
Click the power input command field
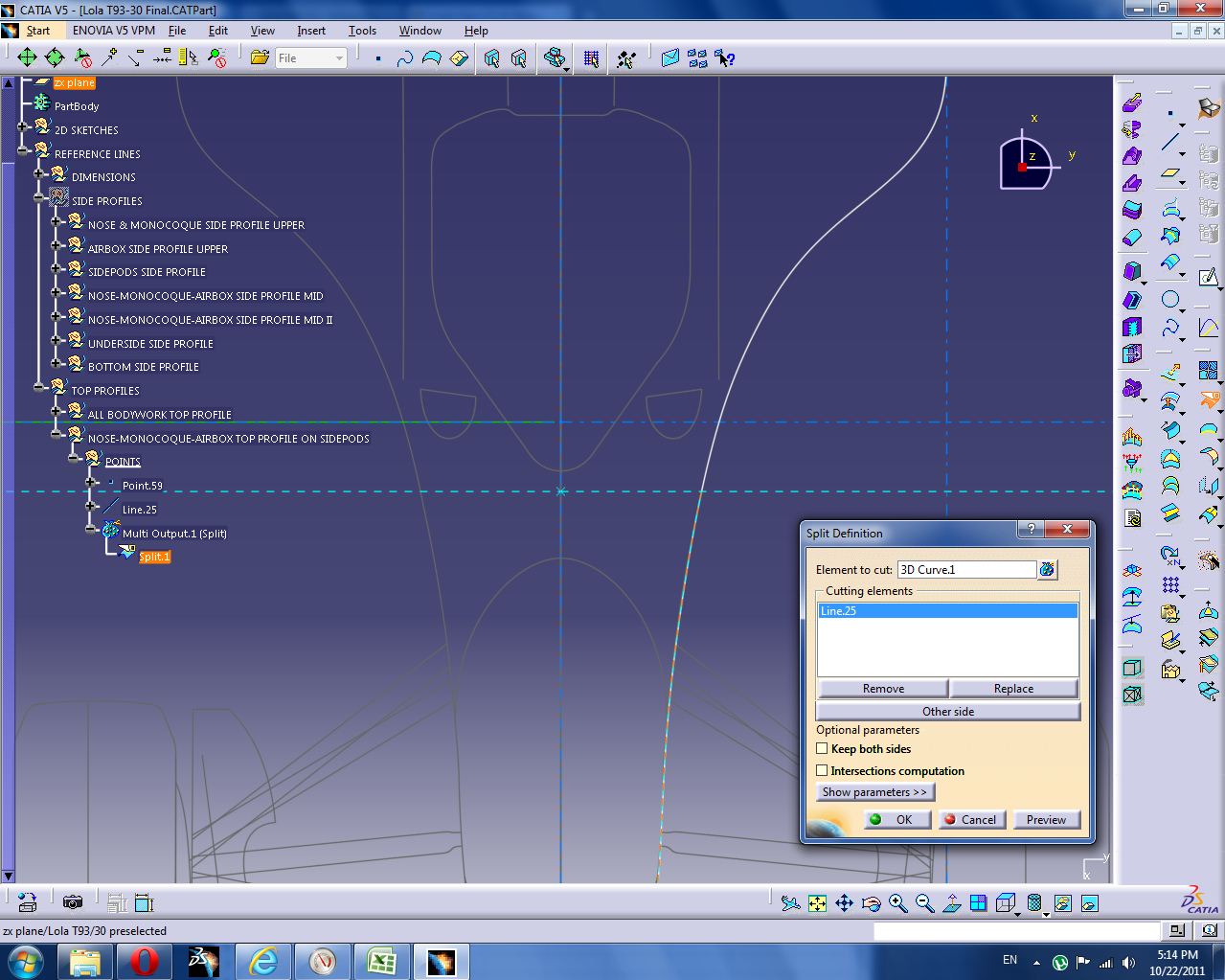(1016, 931)
